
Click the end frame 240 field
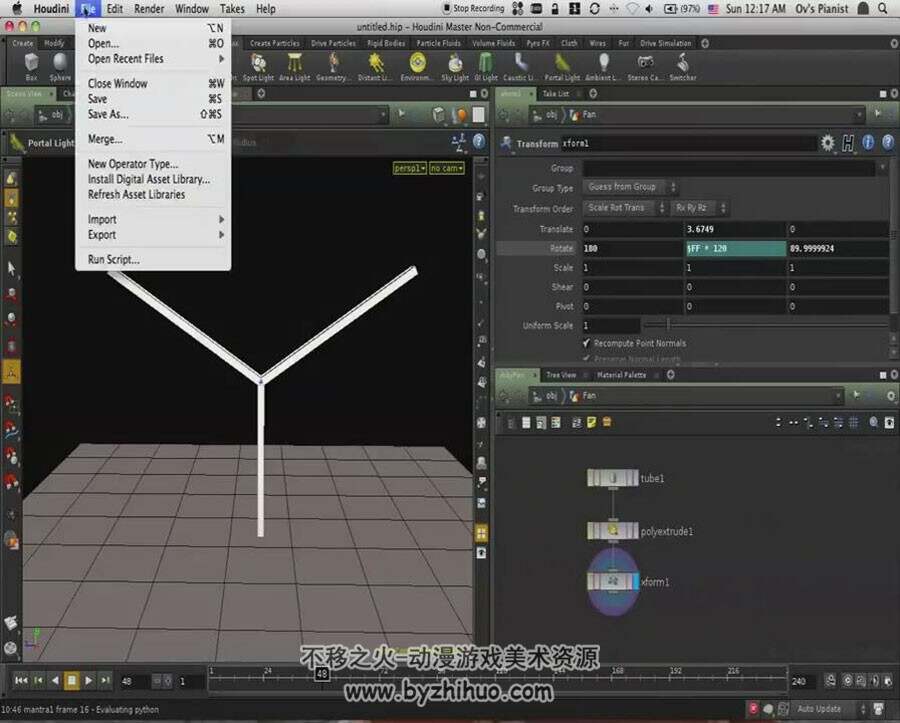coord(802,681)
